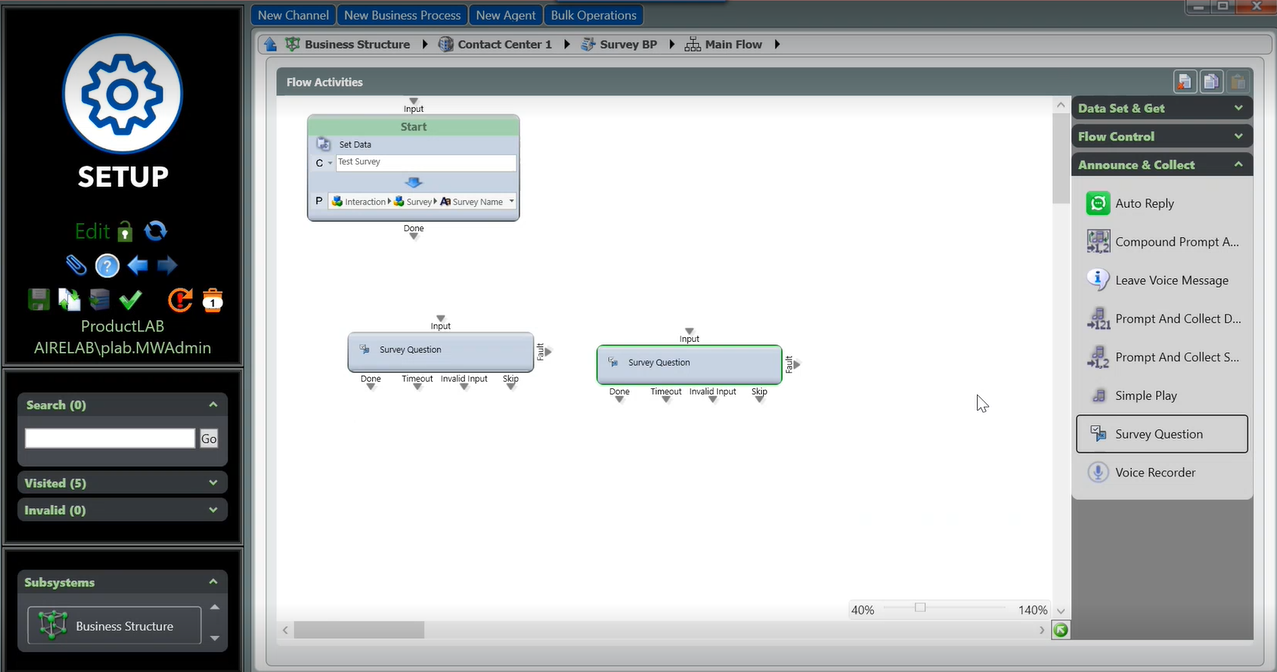The width and height of the screenshot is (1277, 672).
Task: Click the canvas zoom slider handle
Action: 920,608
